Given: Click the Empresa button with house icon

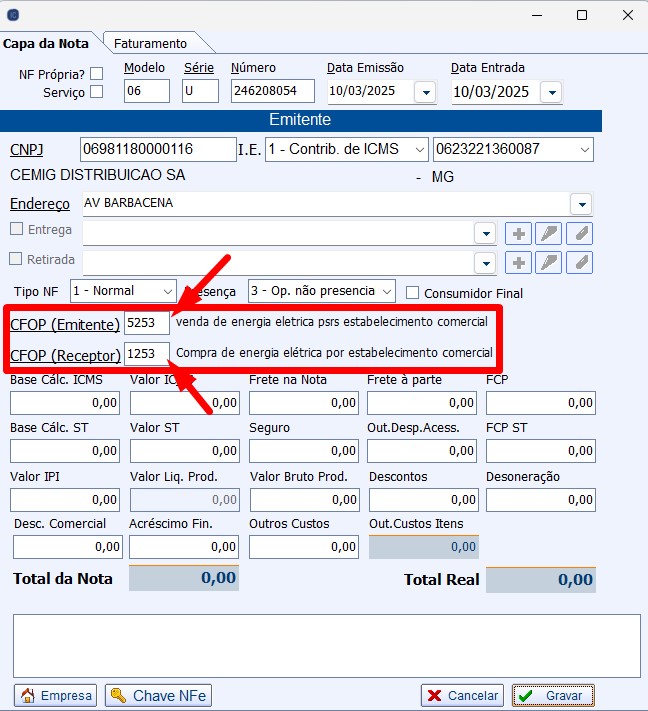Looking at the screenshot, I should tap(56, 695).
